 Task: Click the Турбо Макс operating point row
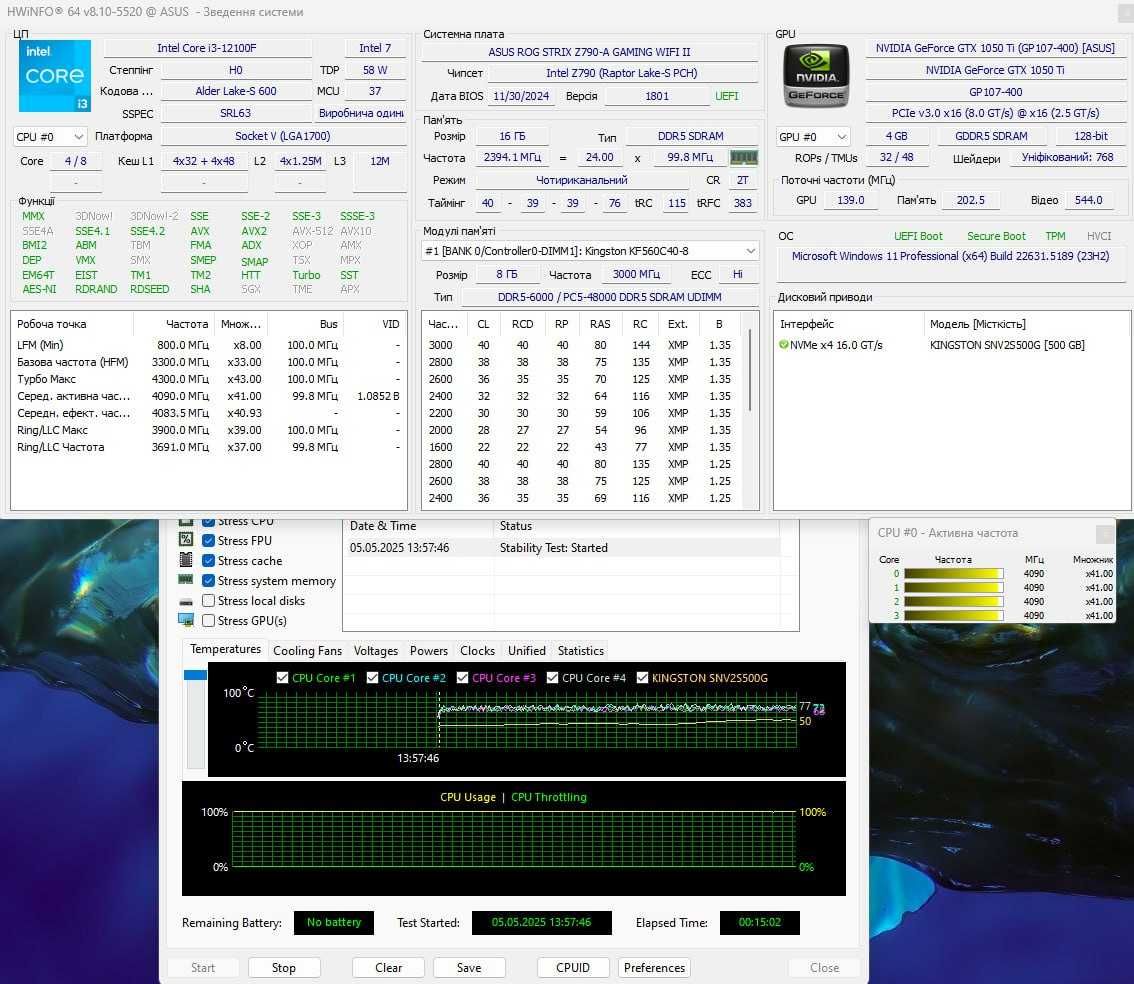coord(208,379)
